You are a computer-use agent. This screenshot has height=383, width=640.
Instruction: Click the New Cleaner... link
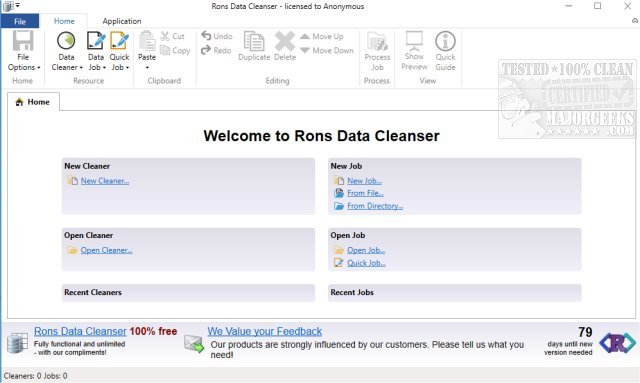click(x=105, y=181)
